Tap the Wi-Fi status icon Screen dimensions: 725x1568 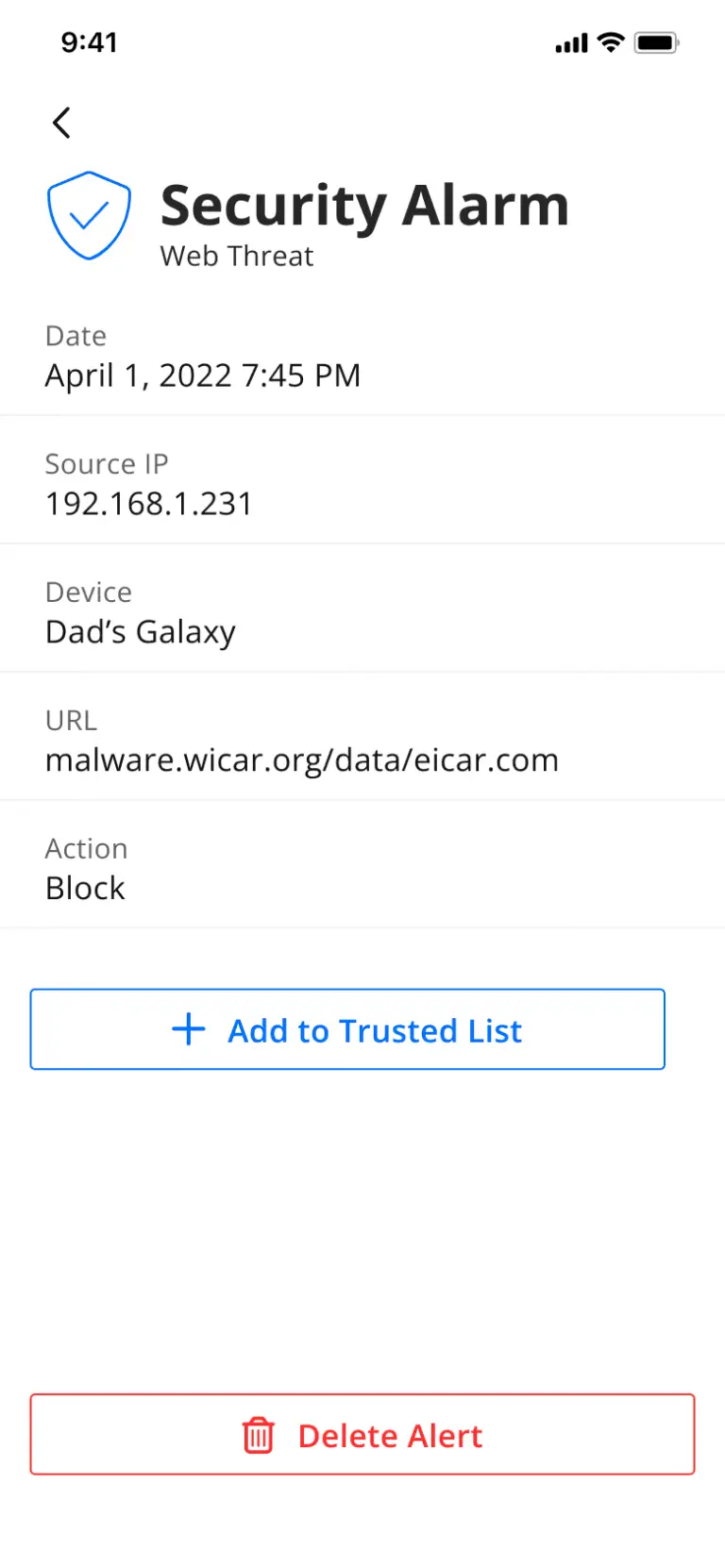pos(612,42)
